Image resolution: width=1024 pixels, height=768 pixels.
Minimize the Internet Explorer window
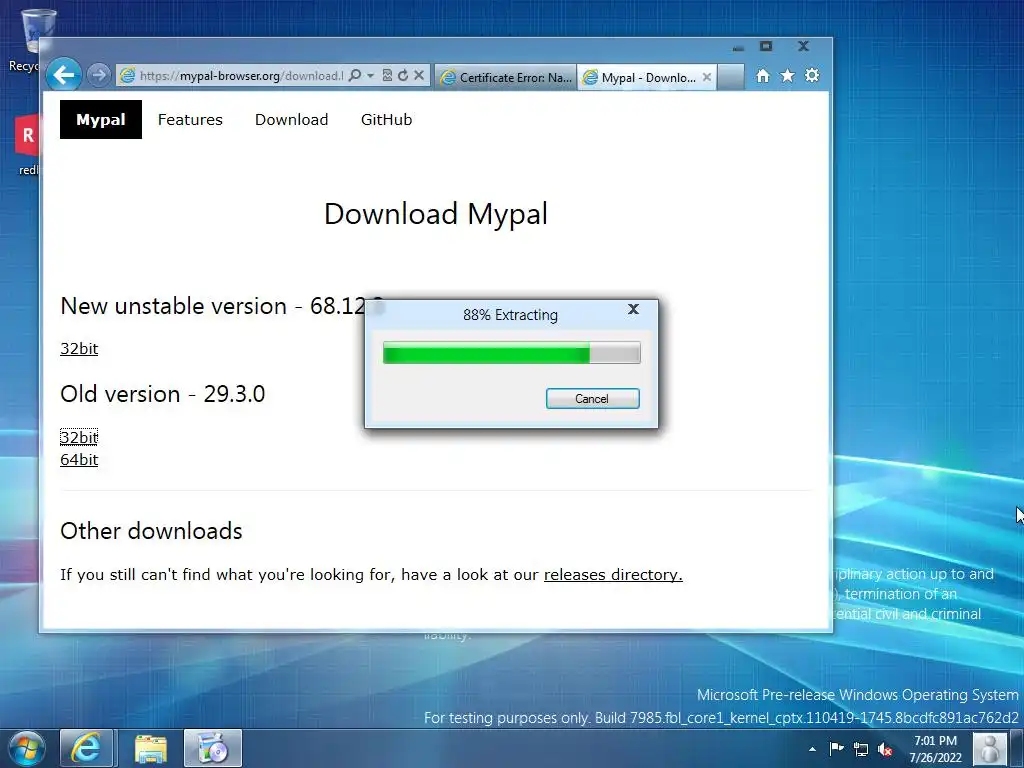point(739,47)
